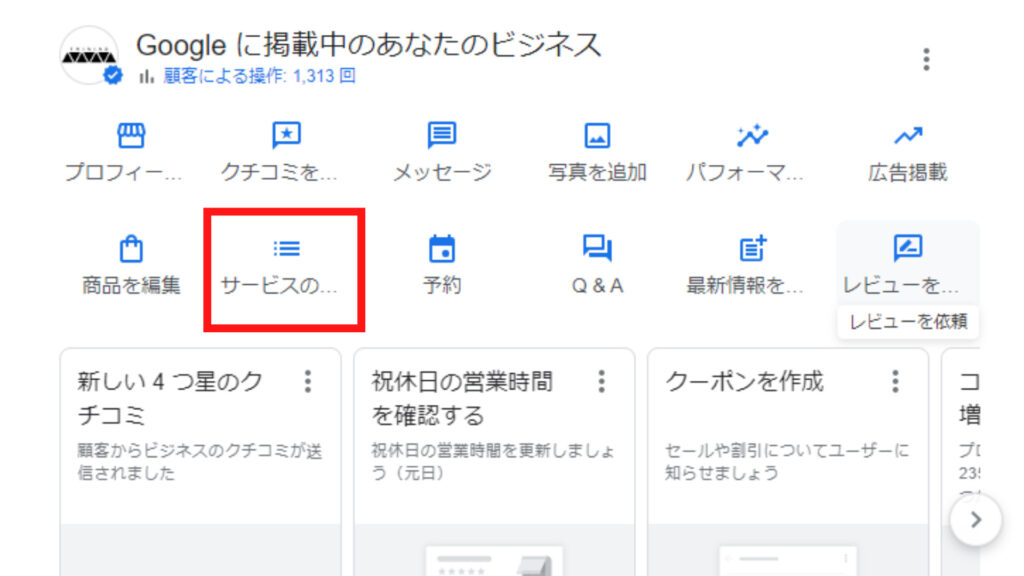Open the Edit Services list icon

(x=286, y=248)
